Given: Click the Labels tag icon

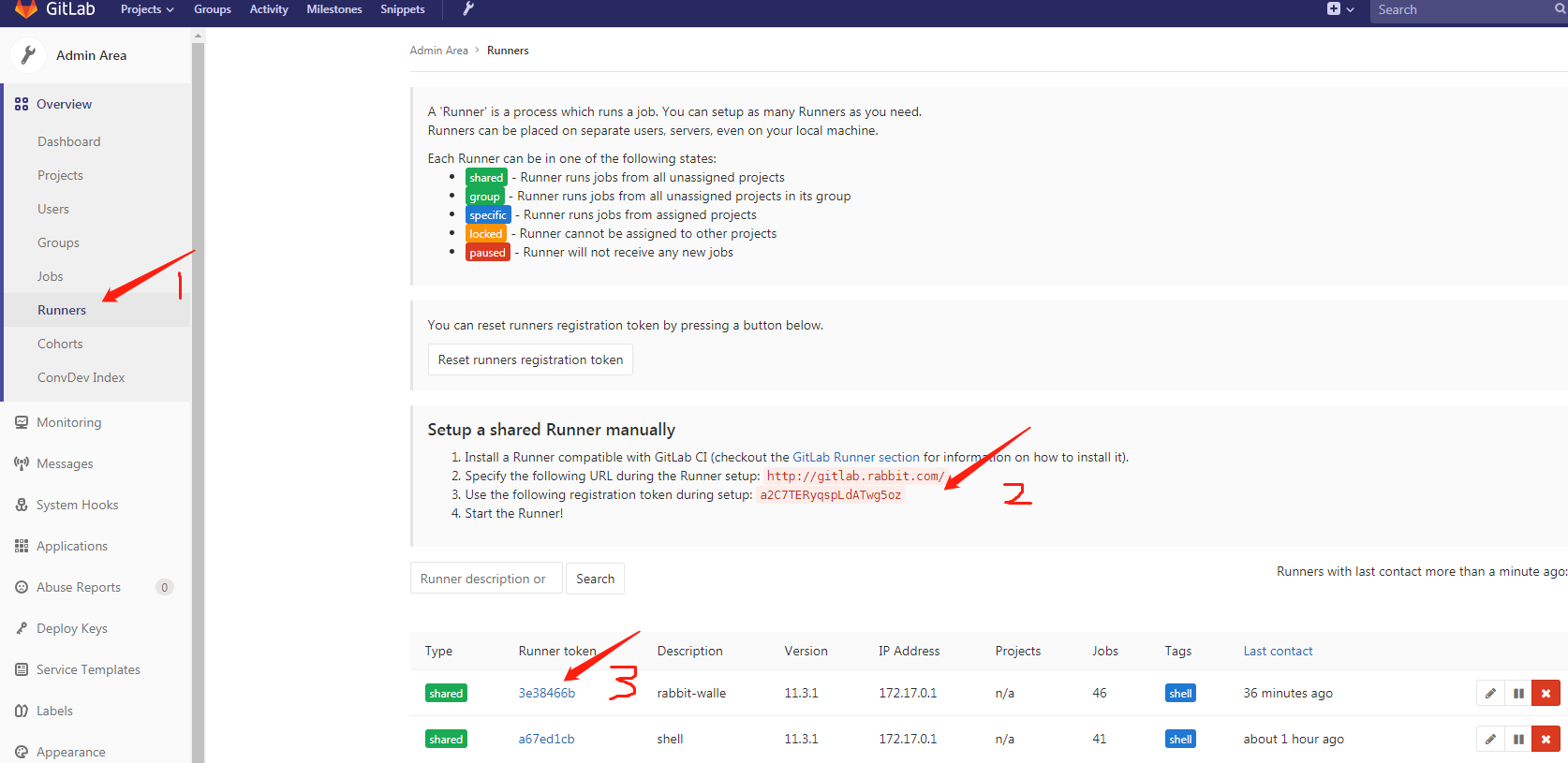Looking at the screenshot, I should (22, 711).
